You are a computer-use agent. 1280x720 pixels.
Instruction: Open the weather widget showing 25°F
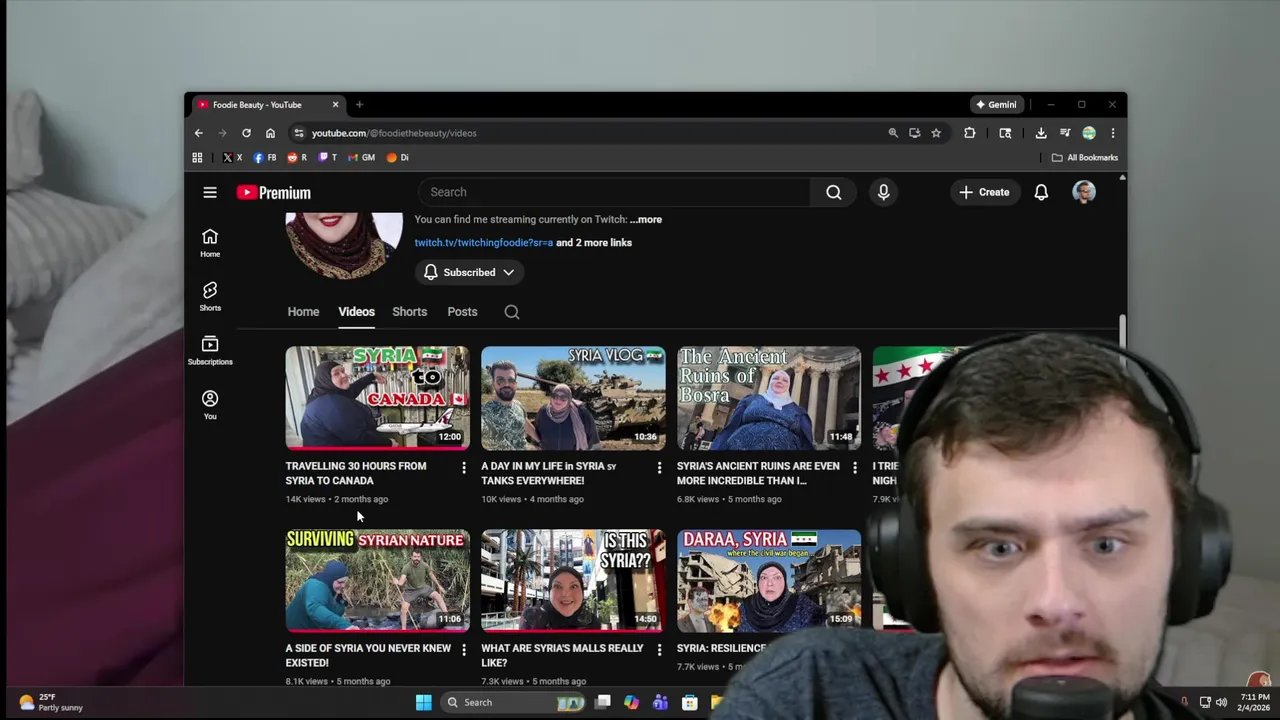click(51, 702)
